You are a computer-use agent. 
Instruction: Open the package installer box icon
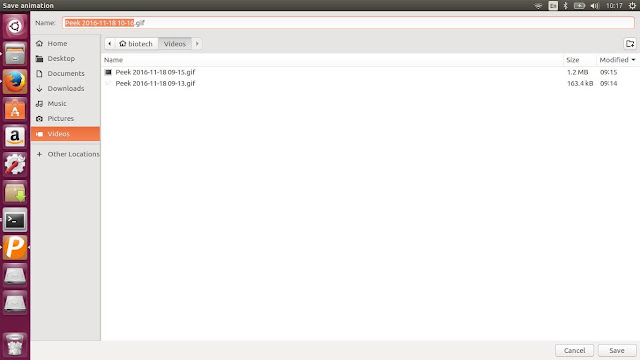pos(15,192)
